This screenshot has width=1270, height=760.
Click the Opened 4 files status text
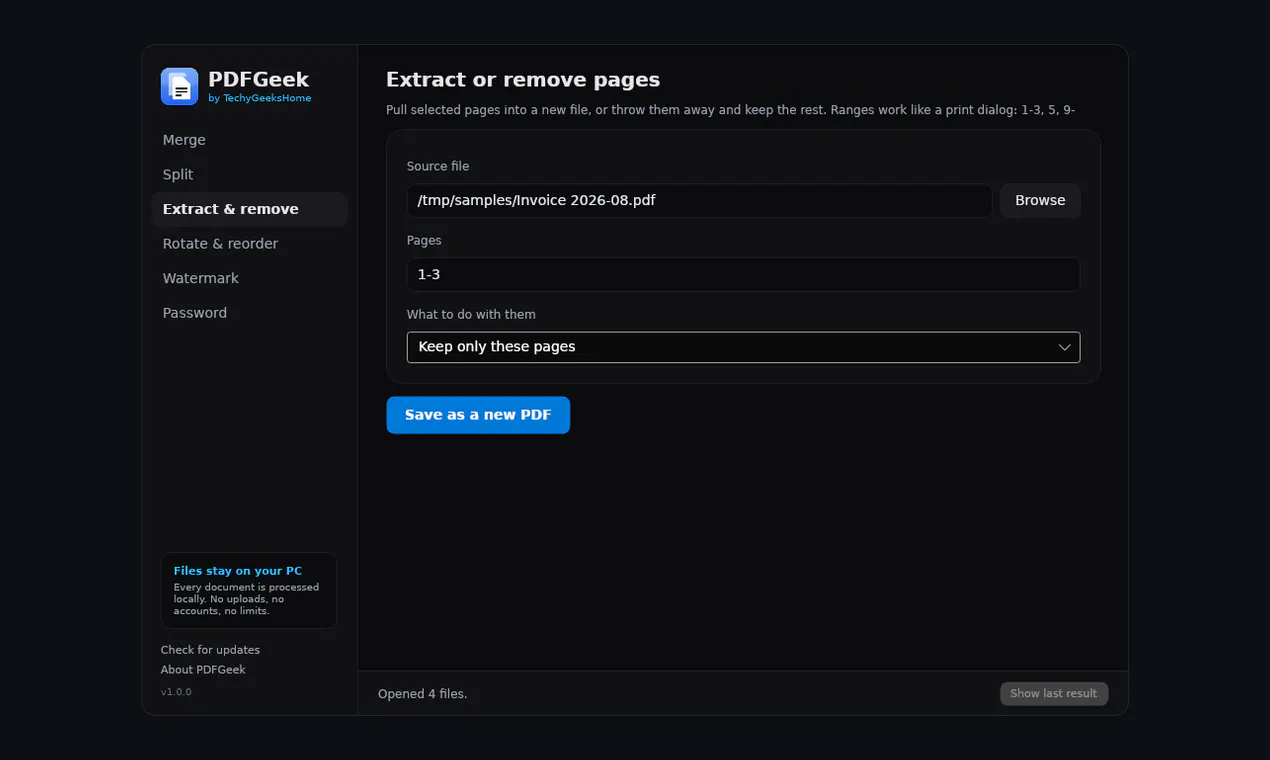coord(423,694)
